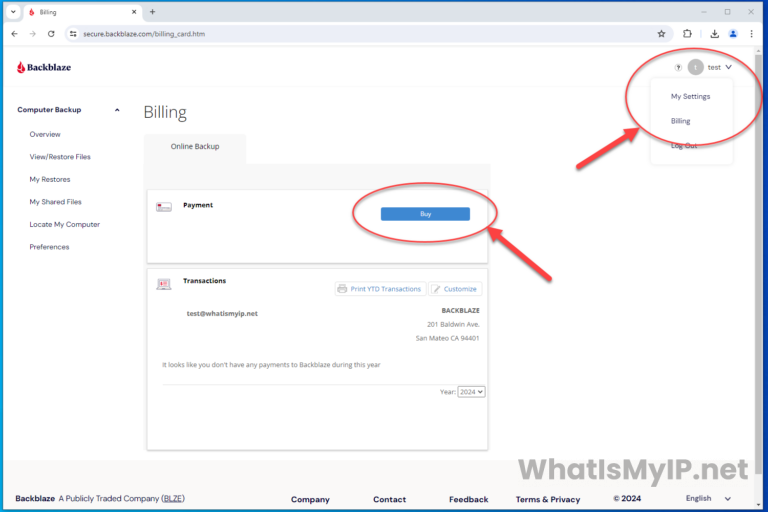Open a new browser tab
This screenshot has width=768, height=512.
click(x=152, y=12)
